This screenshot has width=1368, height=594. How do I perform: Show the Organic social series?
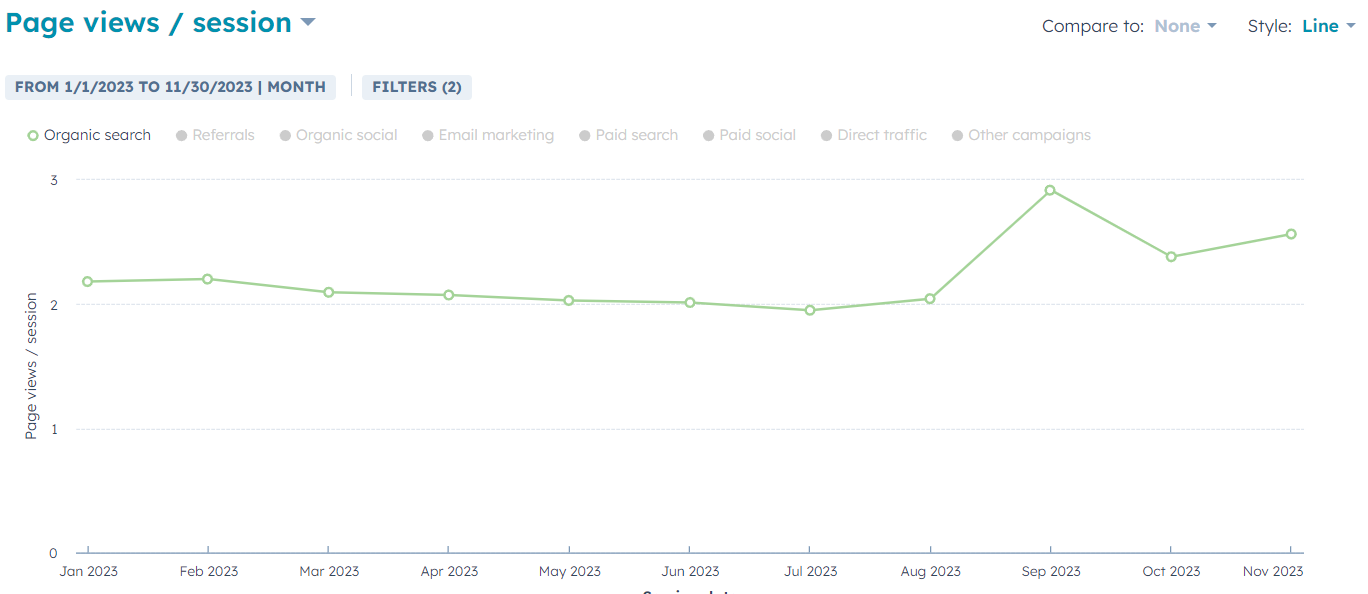[339, 135]
